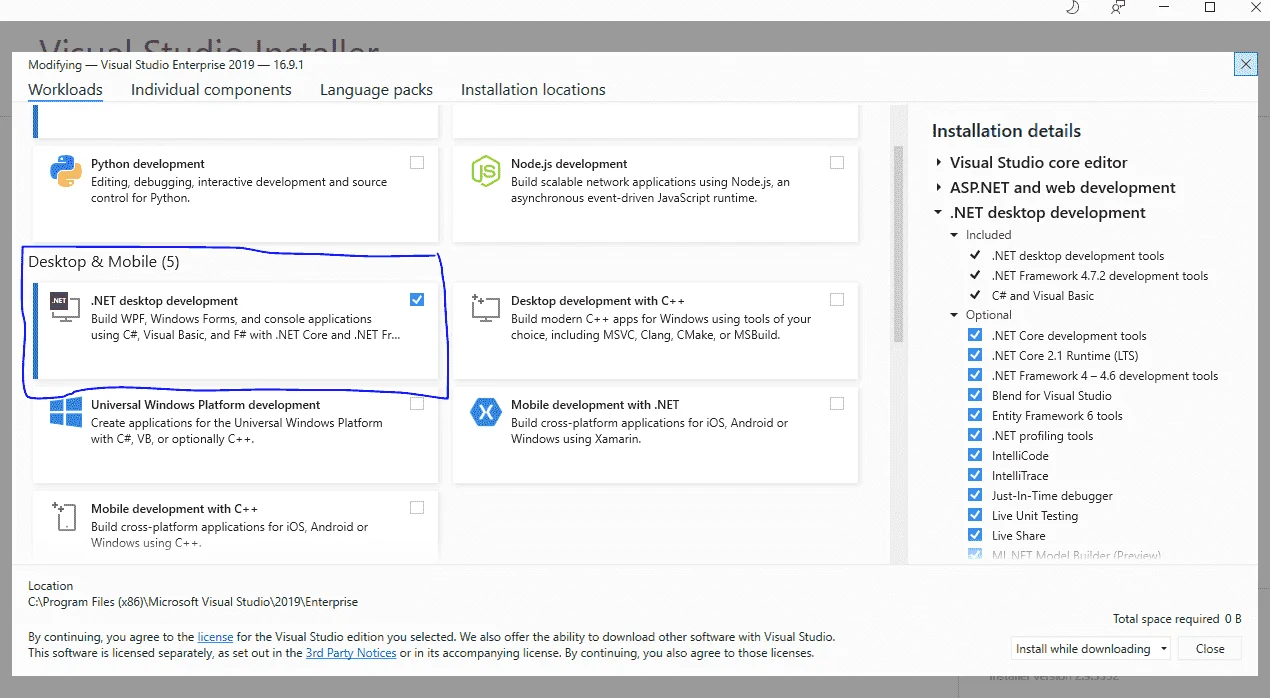The height and width of the screenshot is (698, 1270).
Task: Open the 3rd Party Notices link
Action: 351,653
